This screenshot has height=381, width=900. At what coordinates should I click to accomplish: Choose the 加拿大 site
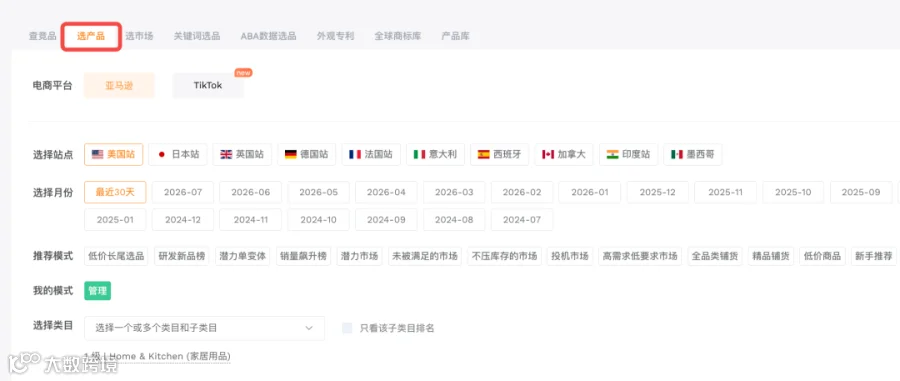[x=564, y=154]
